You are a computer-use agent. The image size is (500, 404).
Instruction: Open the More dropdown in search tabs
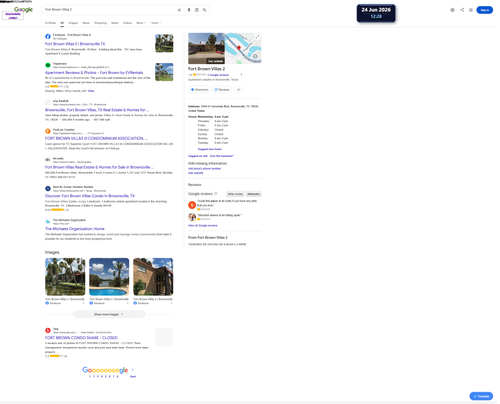pos(141,23)
